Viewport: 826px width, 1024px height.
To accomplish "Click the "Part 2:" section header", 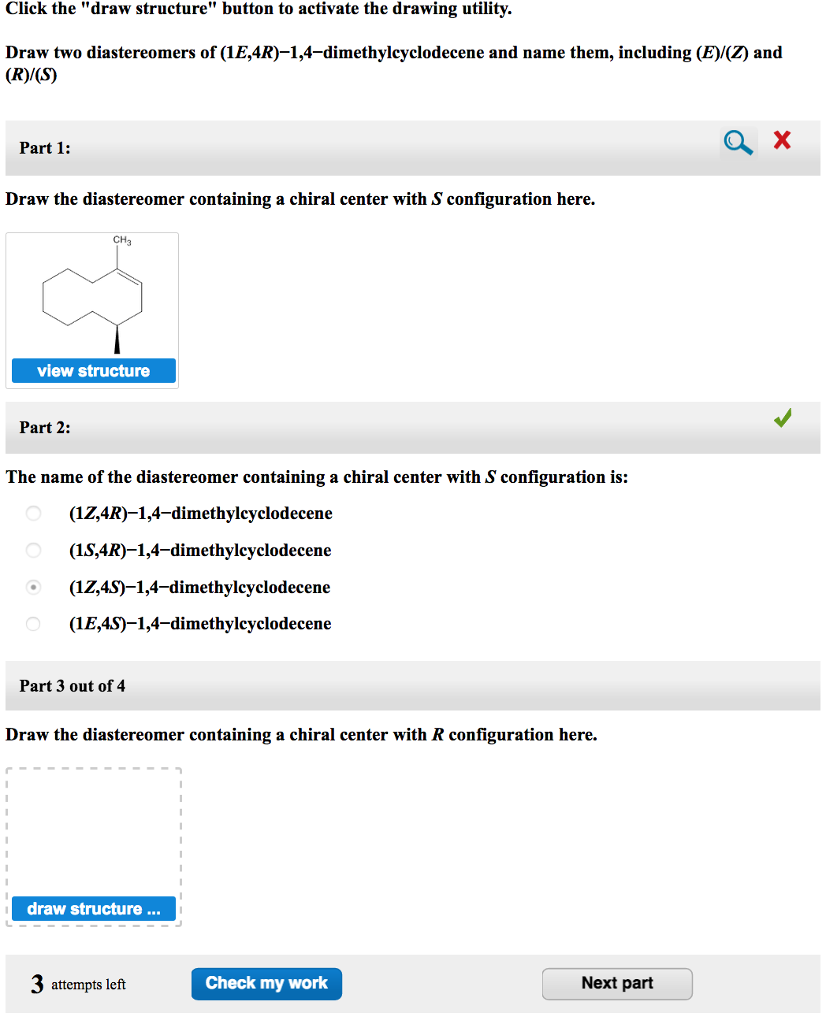I will pos(45,428).
